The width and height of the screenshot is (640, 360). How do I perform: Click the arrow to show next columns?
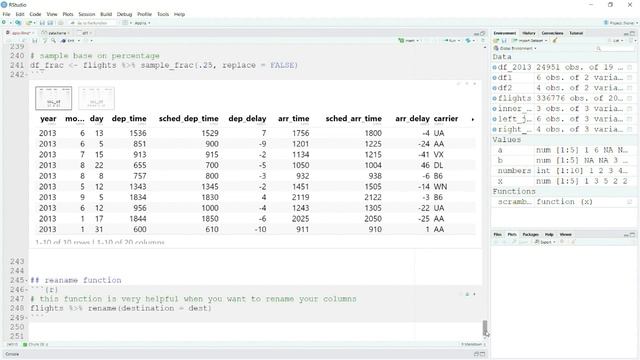473,119
